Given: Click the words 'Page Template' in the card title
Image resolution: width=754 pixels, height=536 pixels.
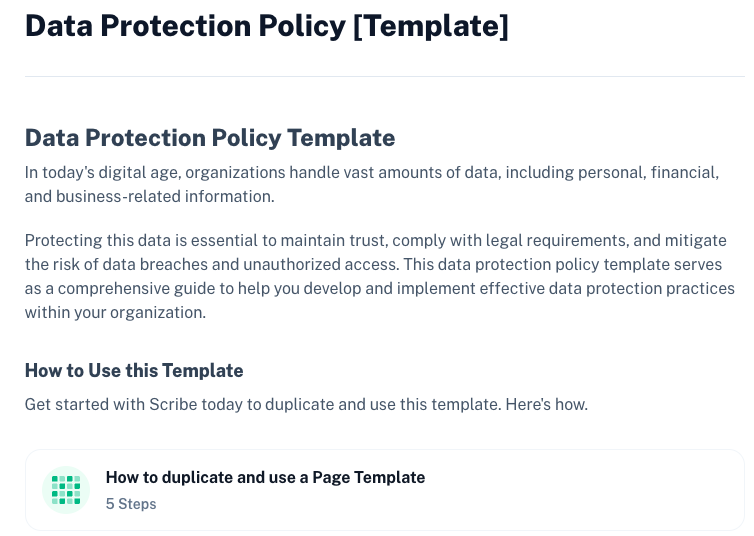Looking at the screenshot, I should click(x=369, y=477).
